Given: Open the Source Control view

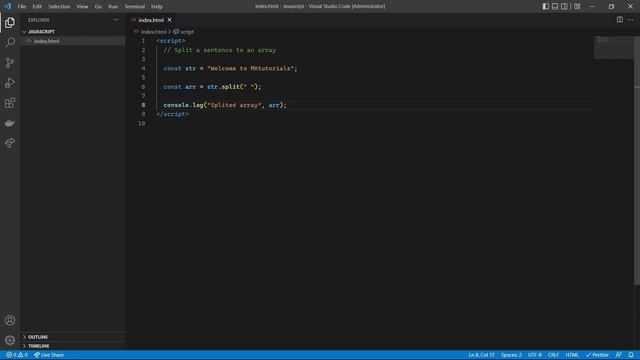Looking at the screenshot, I should [x=10, y=62].
